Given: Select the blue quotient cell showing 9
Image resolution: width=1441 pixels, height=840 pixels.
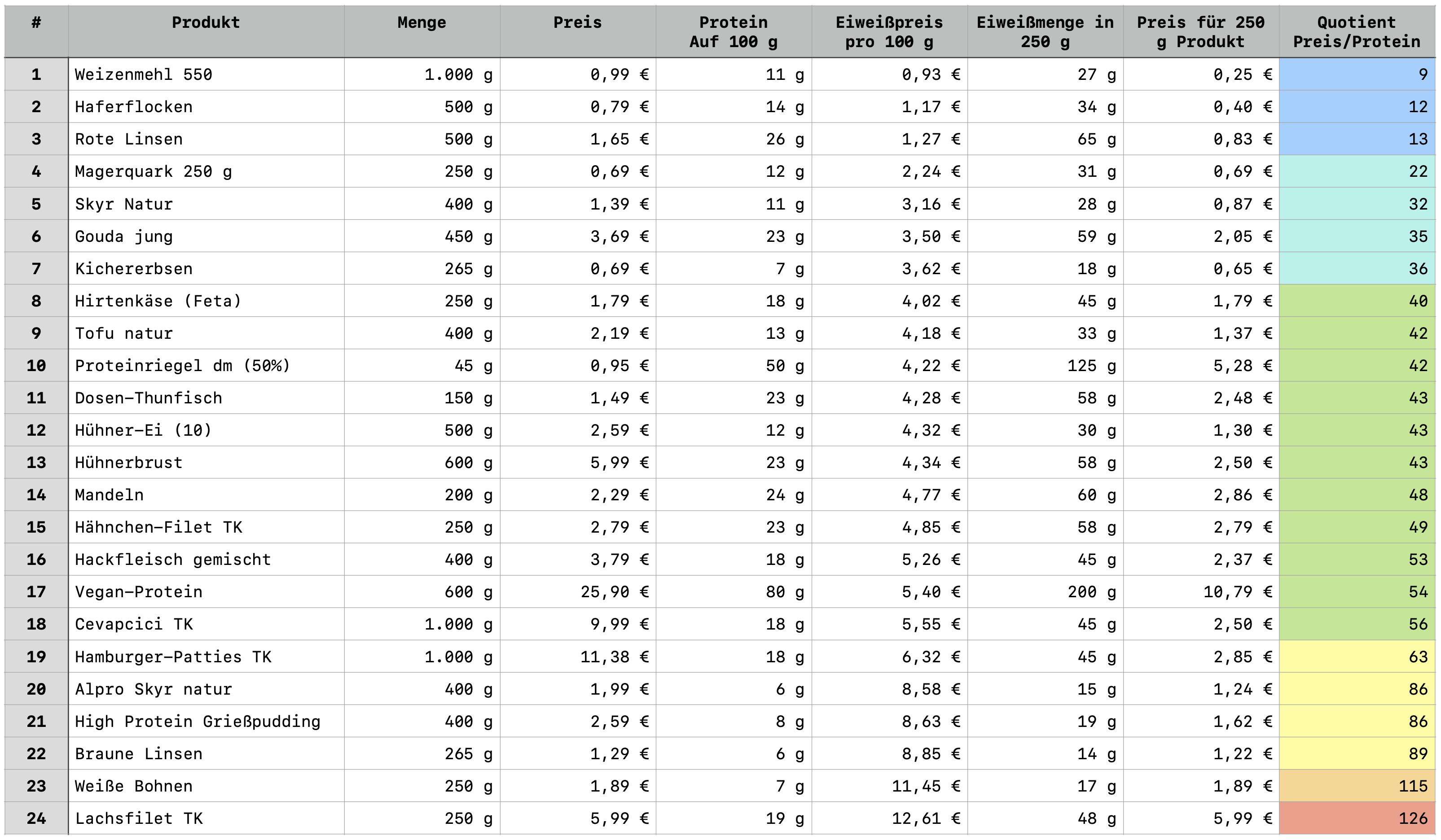Looking at the screenshot, I should click(x=1356, y=74).
